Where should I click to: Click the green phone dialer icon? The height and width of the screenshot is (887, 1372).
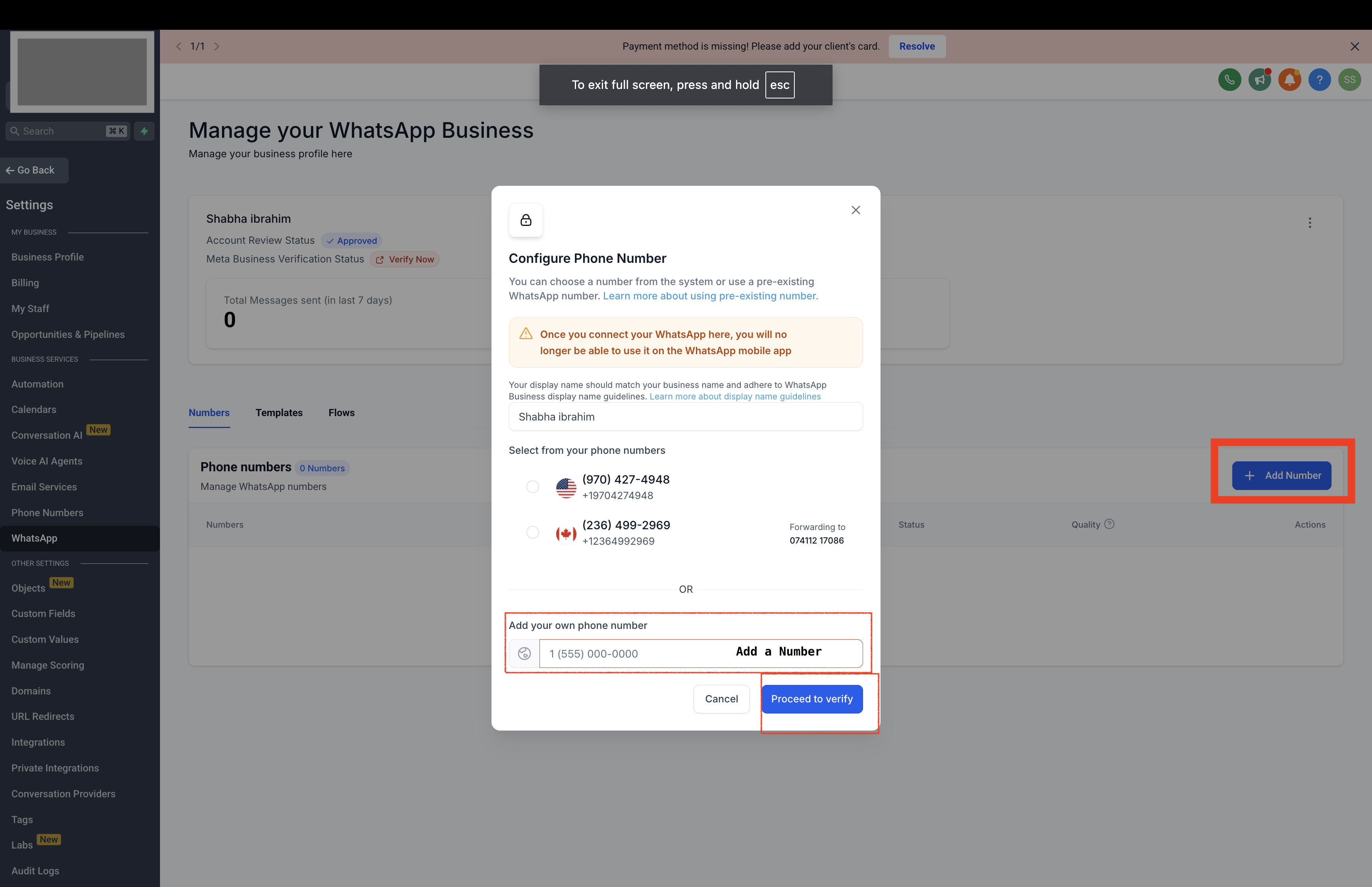pyautogui.click(x=1229, y=79)
